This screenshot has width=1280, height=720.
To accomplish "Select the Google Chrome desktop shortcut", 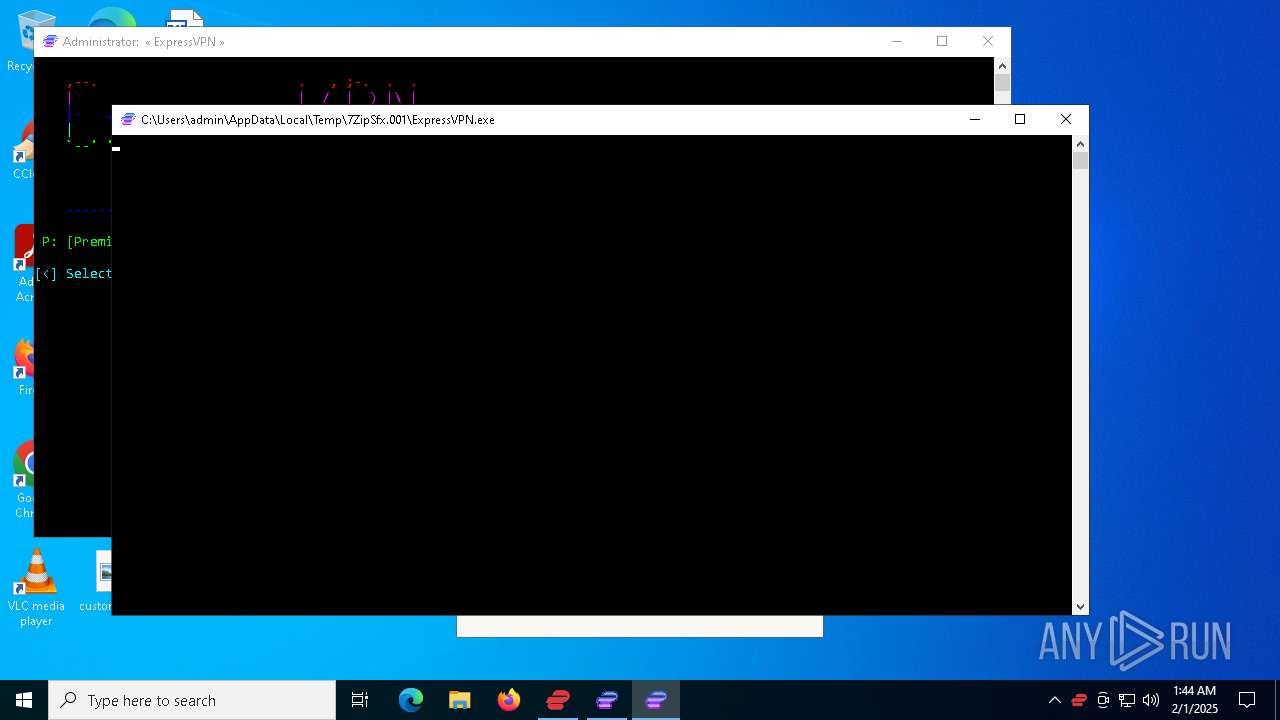I will click(24, 480).
